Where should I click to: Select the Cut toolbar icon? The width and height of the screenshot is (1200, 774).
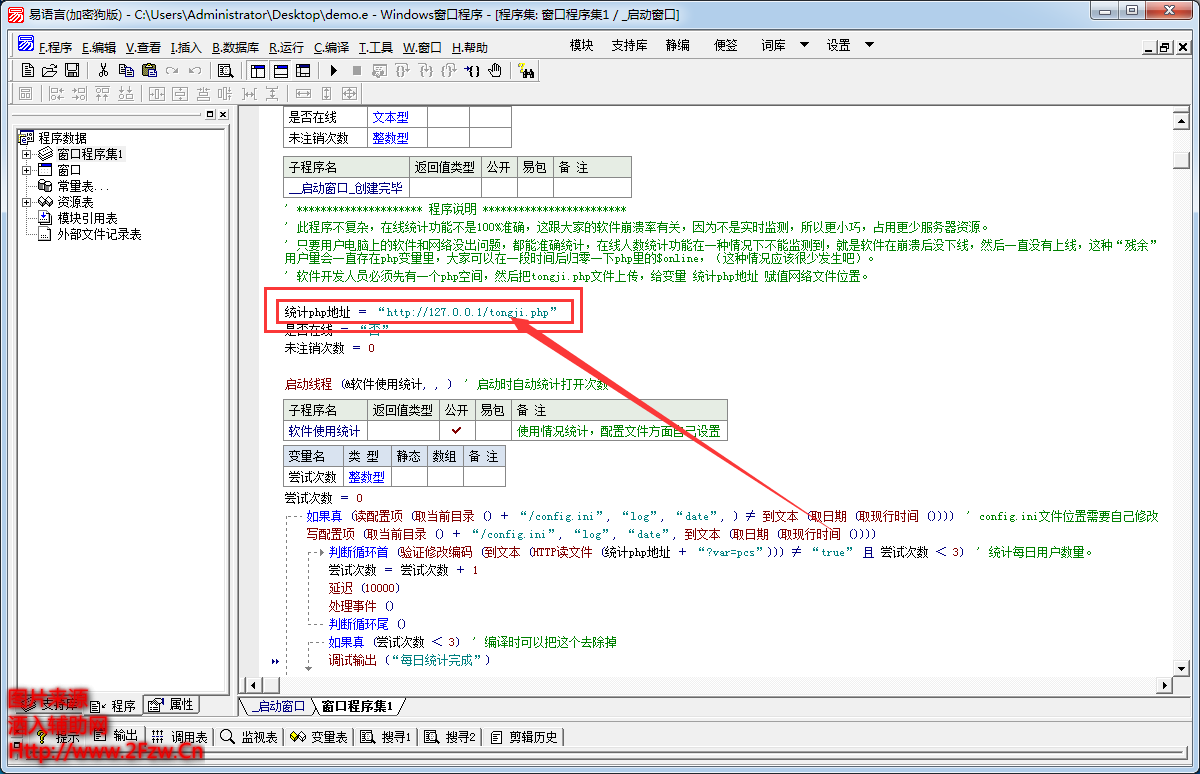point(104,71)
